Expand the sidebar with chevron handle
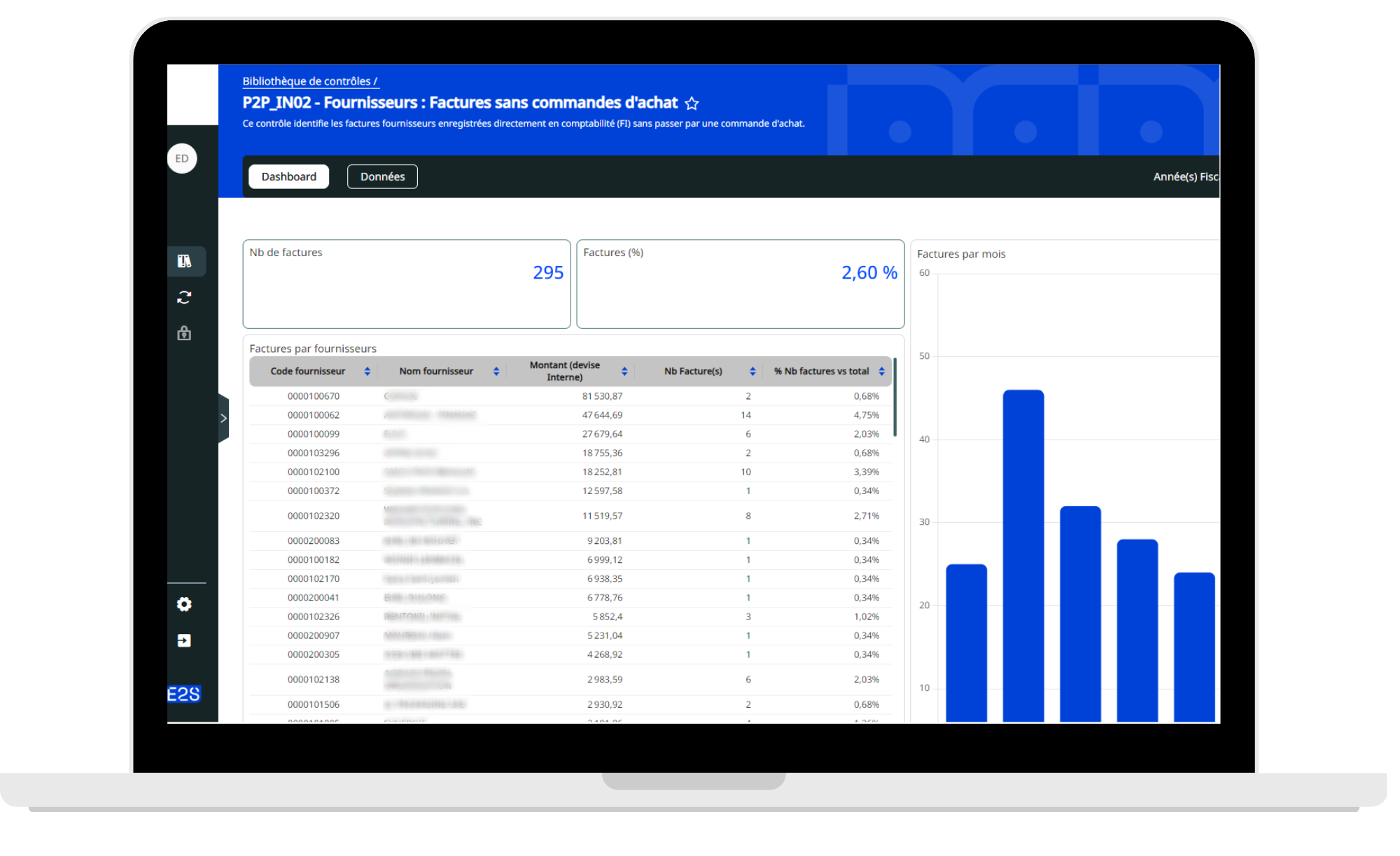This screenshot has height=856, width=1400. (x=223, y=419)
